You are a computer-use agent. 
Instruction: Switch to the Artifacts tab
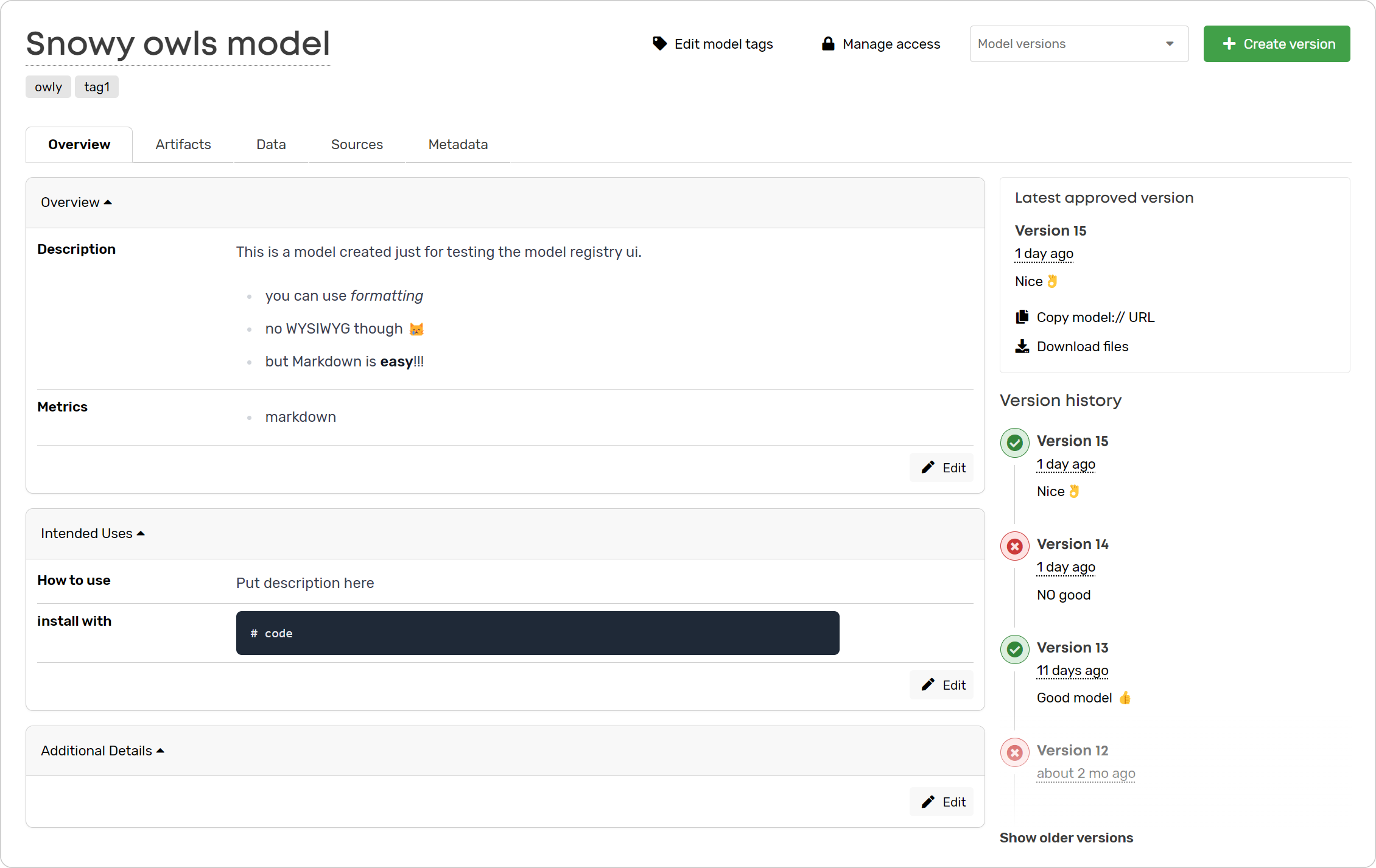(183, 144)
